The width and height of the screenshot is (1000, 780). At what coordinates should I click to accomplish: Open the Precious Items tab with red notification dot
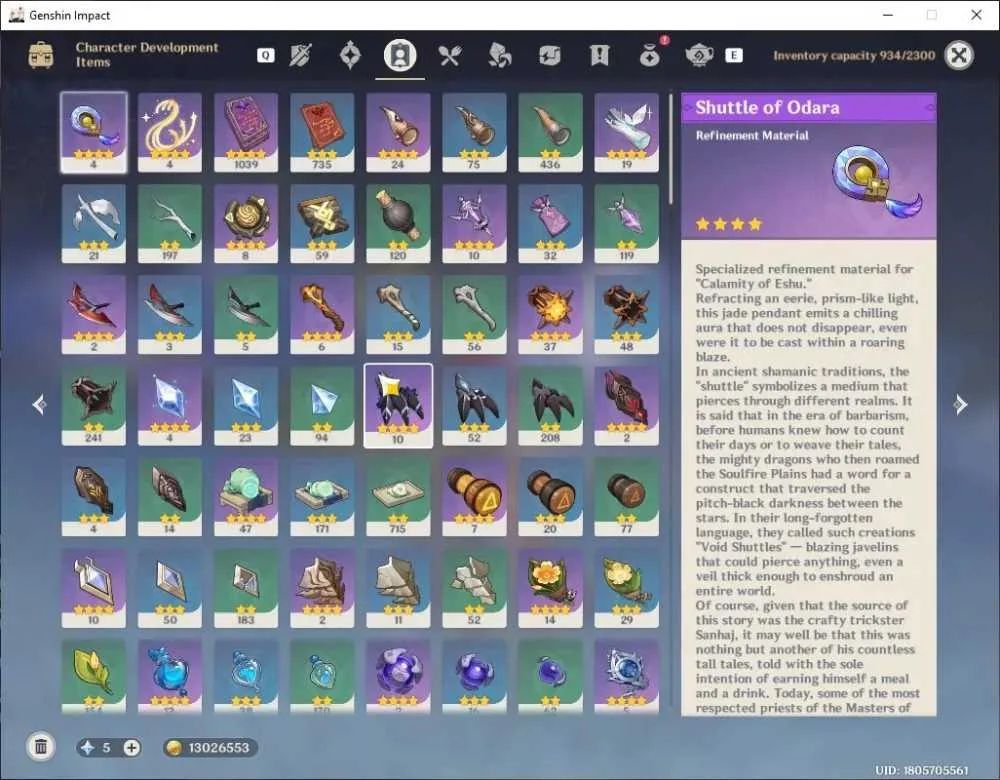pos(651,54)
